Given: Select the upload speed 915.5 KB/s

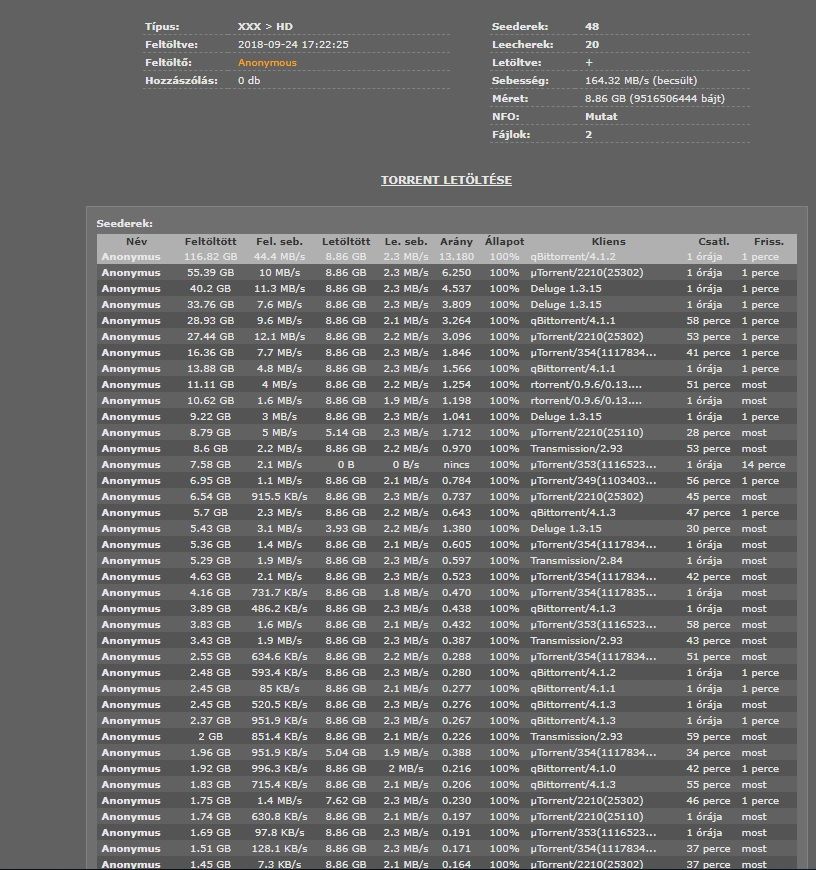Looking at the screenshot, I should 279,497.
